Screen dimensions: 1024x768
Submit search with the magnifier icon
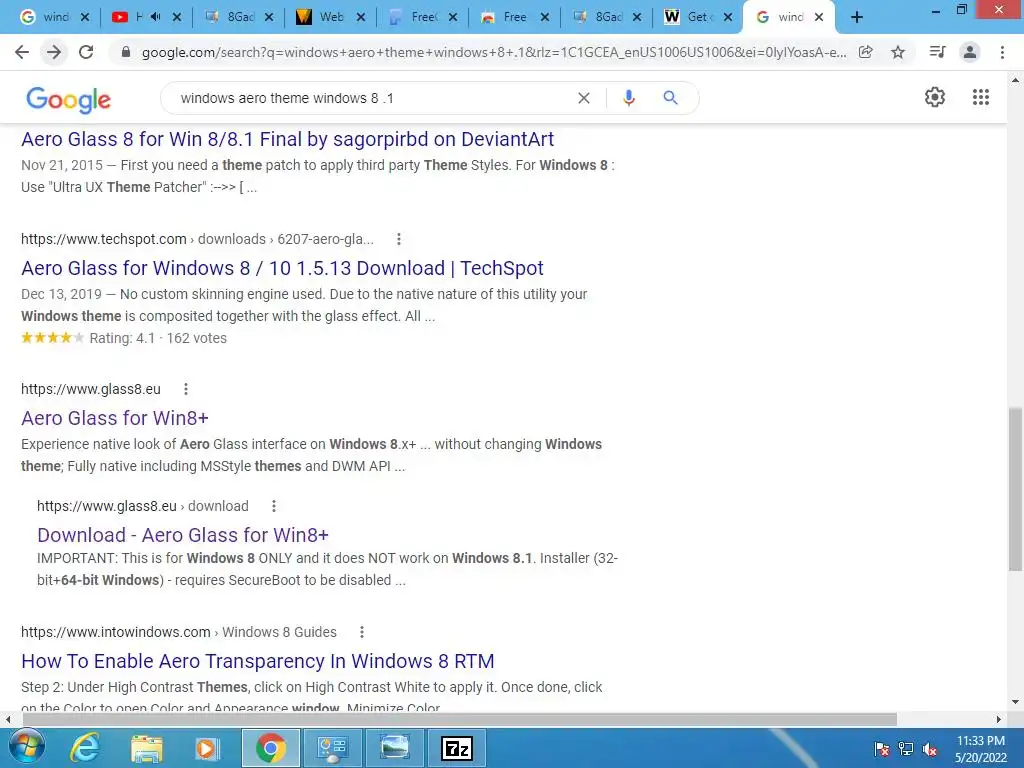point(670,98)
